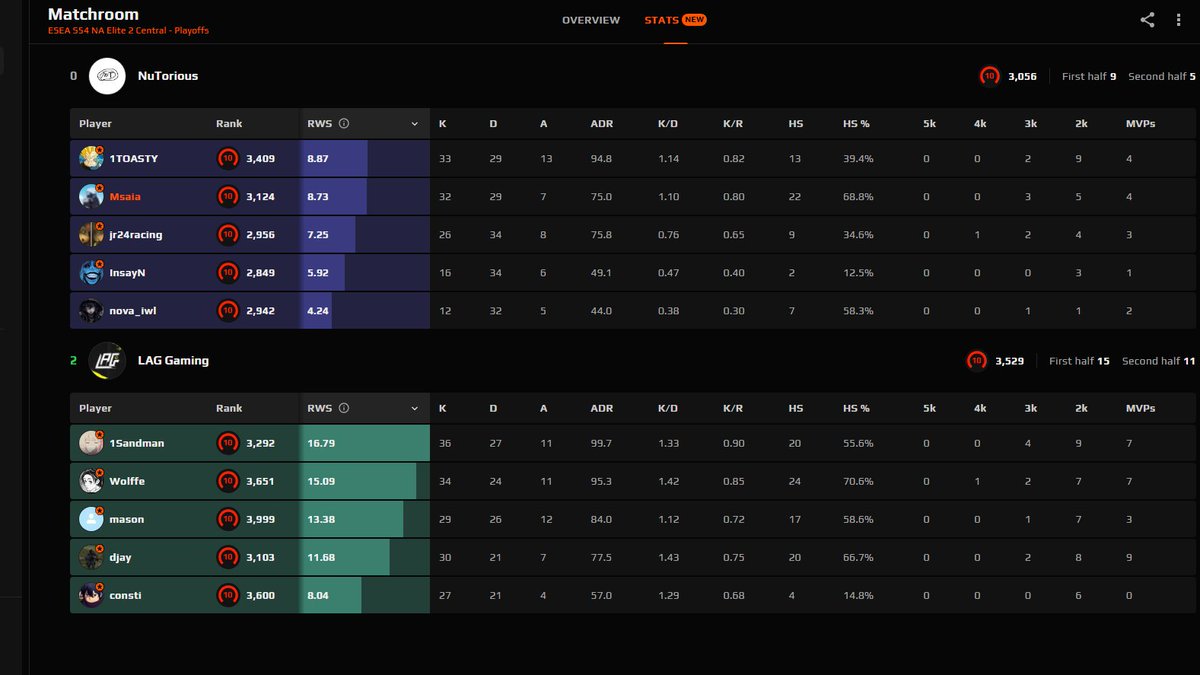Switch to the Overview tab

[x=591, y=20]
